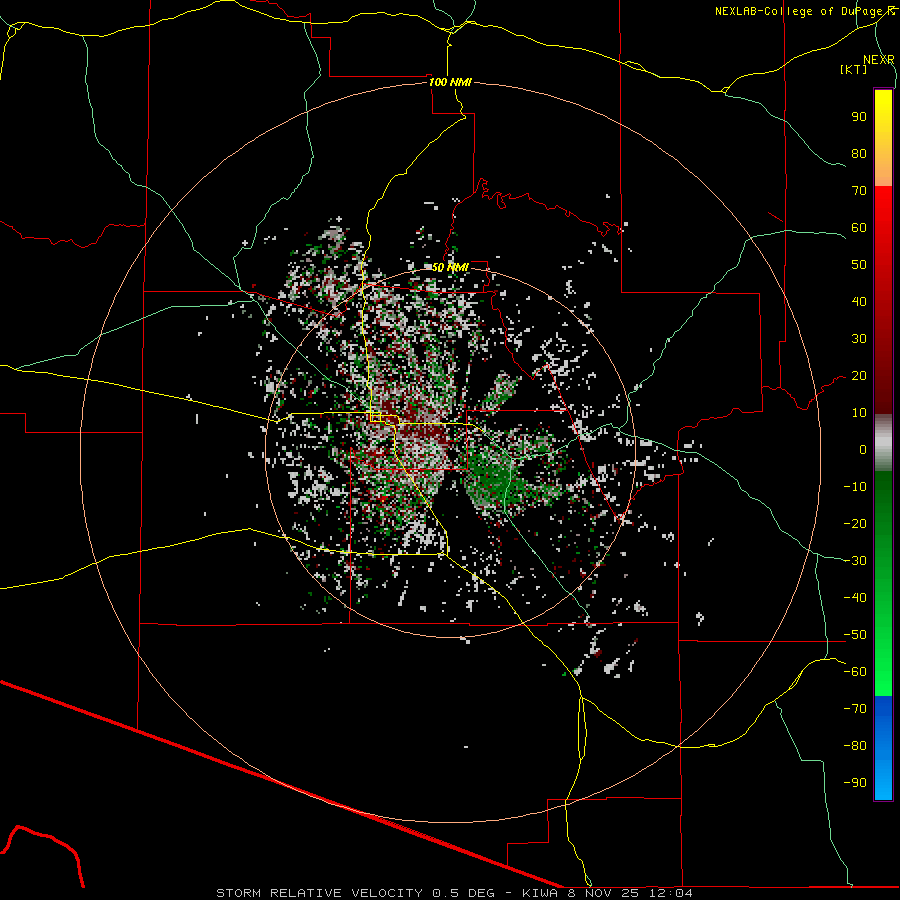Click the "[KT]" units label above color bar
Viewport: 900px width, 900px height.
854,69
